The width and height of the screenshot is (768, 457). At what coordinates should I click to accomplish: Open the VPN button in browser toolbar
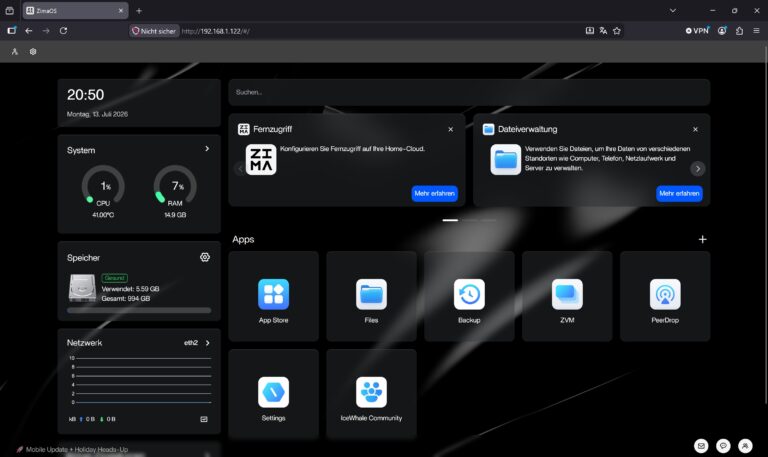click(x=697, y=30)
